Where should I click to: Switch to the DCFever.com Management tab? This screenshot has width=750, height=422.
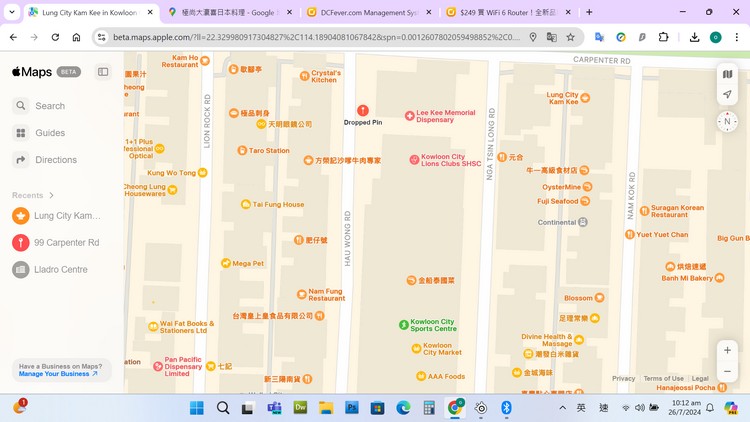click(x=369, y=12)
